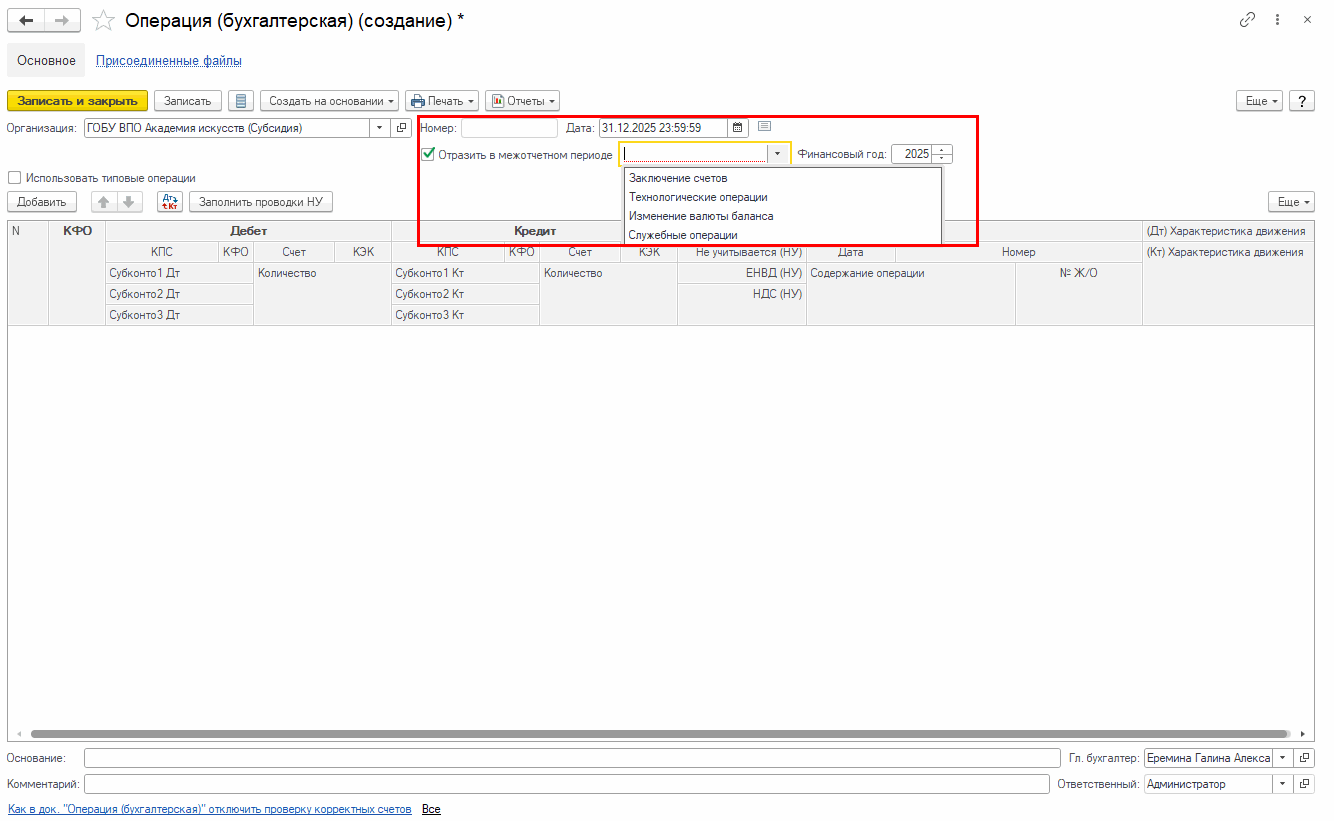Open calendar picker for the date field
Screen dimensions: 1334x821
pyautogui.click(x=738, y=128)
